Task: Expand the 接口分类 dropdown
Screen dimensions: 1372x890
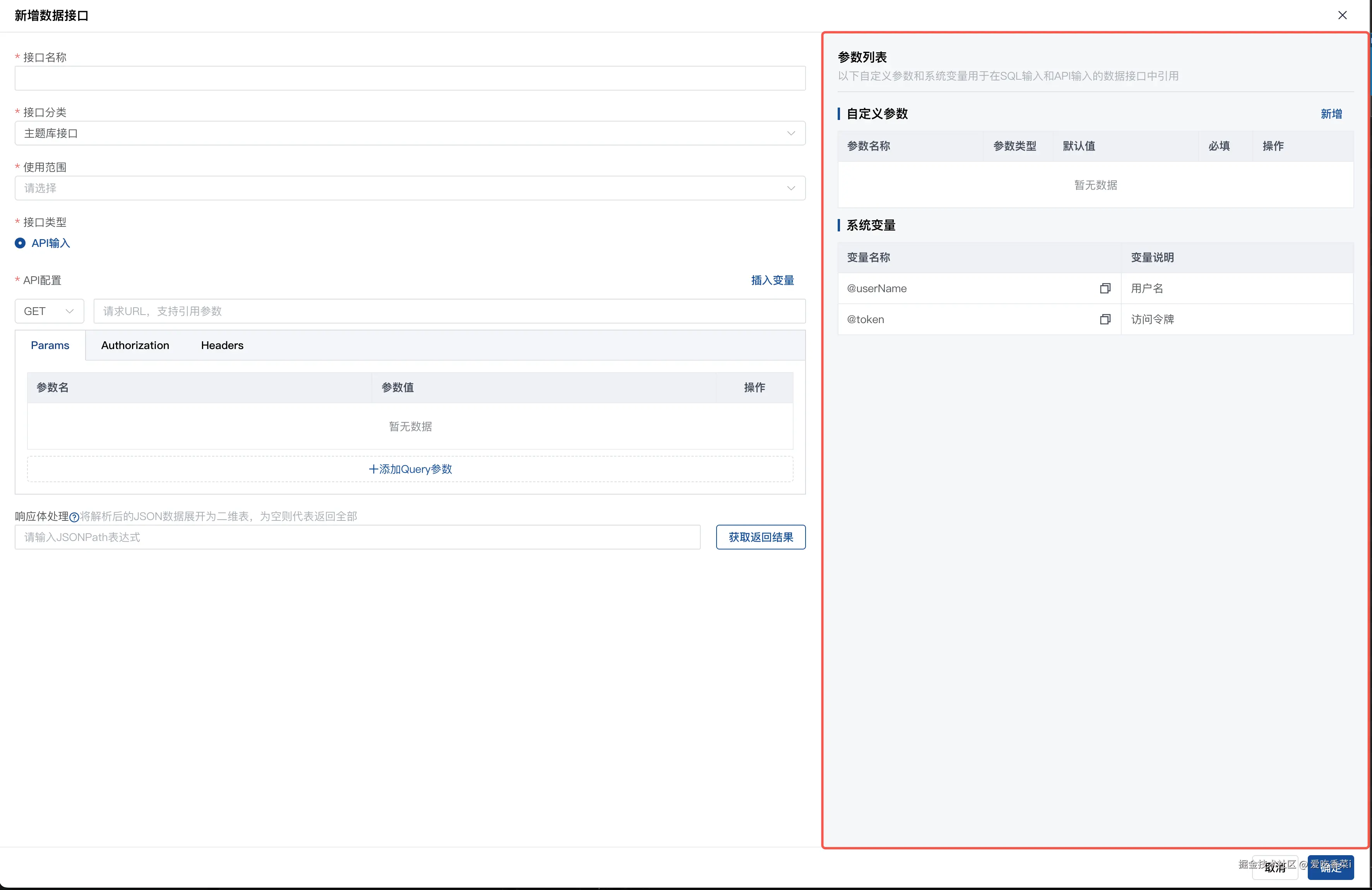Action: pos(409,133)
